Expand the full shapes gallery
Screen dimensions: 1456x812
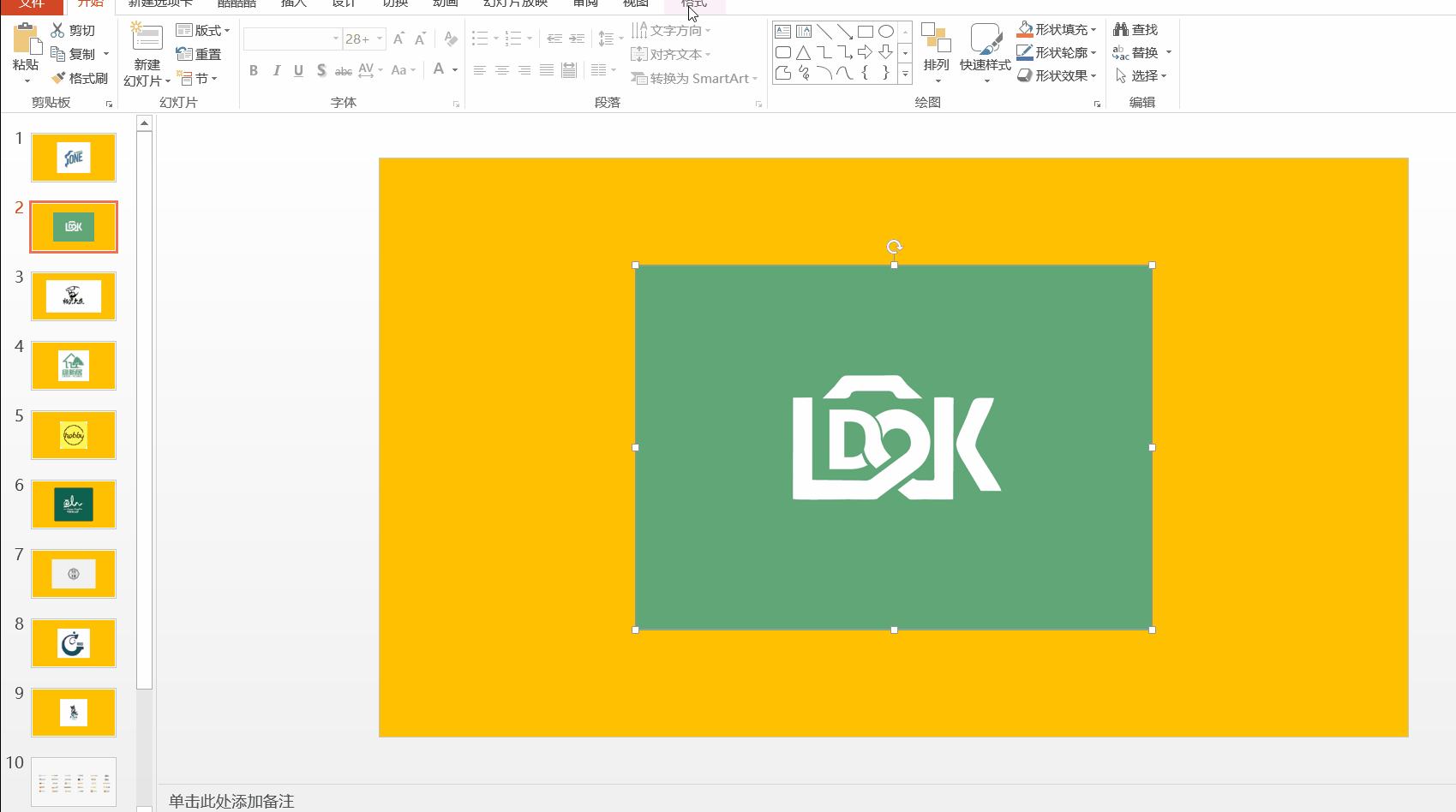tap(905, 74)
